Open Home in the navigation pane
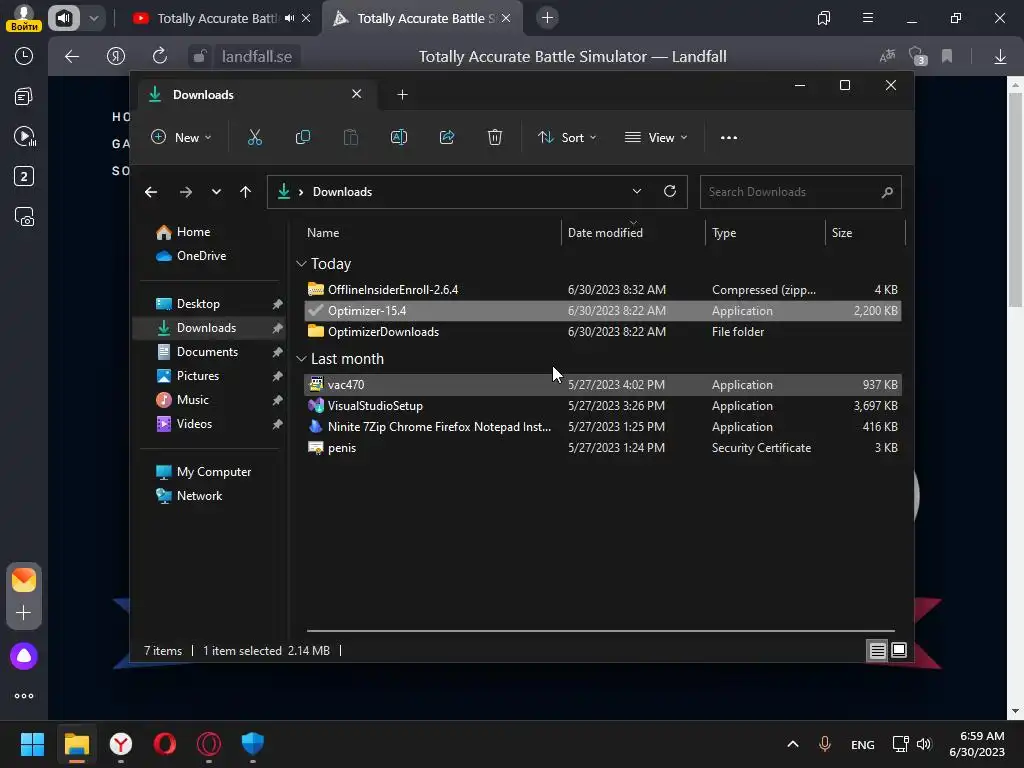Viewport: 1024px width, 768px height. tap(193, 232)
